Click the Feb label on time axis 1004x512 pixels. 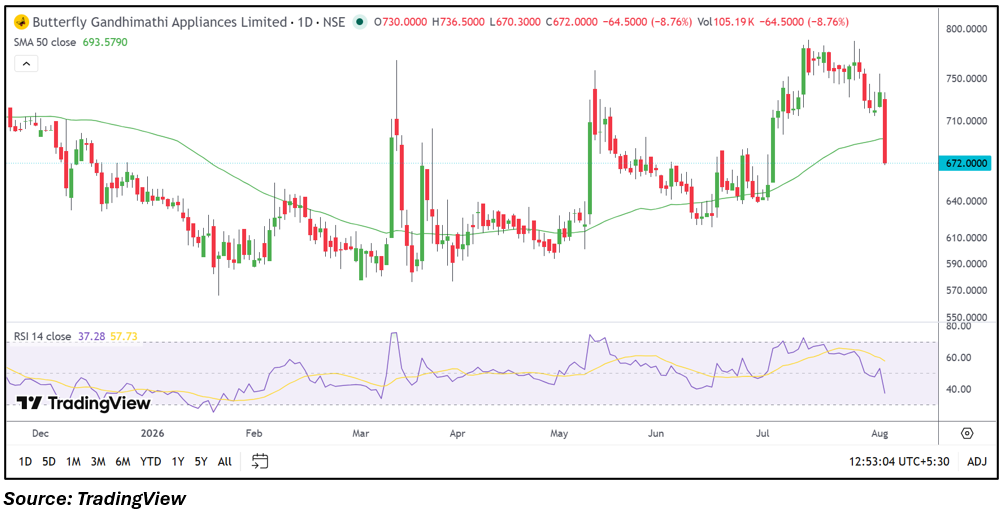click(254, 433)
